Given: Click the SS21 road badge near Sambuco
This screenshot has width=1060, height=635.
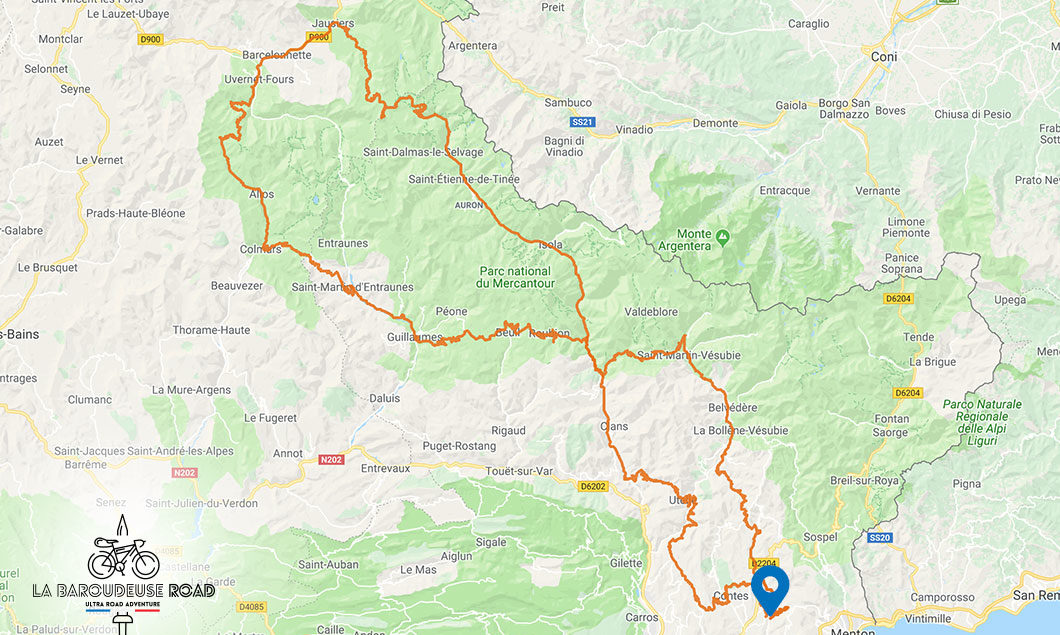Looking at the screenshot, I should pyautogui.click(x=582, y=122).
